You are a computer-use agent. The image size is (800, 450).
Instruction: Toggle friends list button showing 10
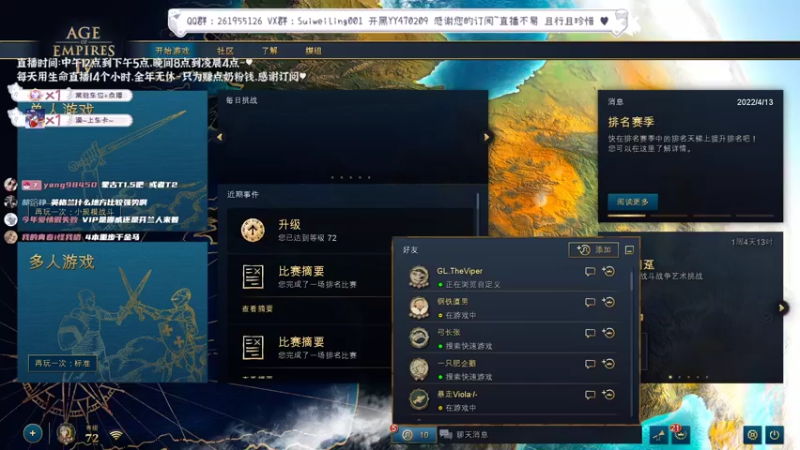(415, 435)
